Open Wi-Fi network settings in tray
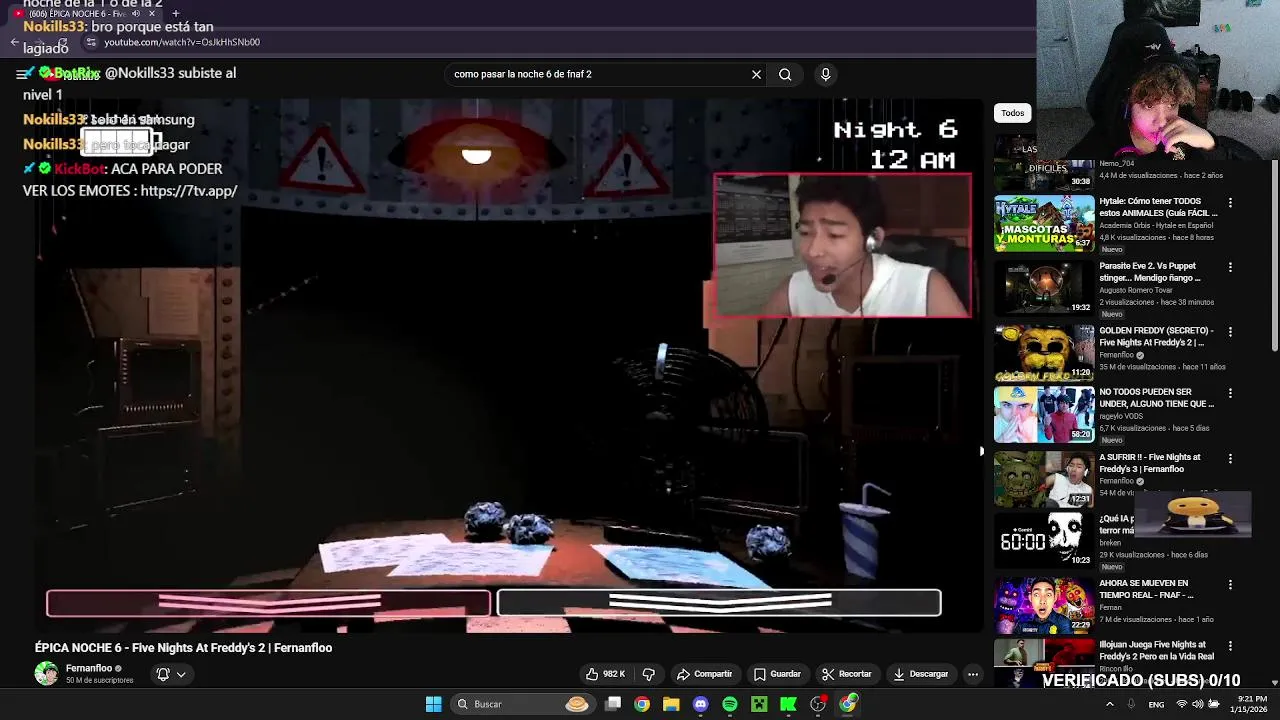 point(1181,704)
